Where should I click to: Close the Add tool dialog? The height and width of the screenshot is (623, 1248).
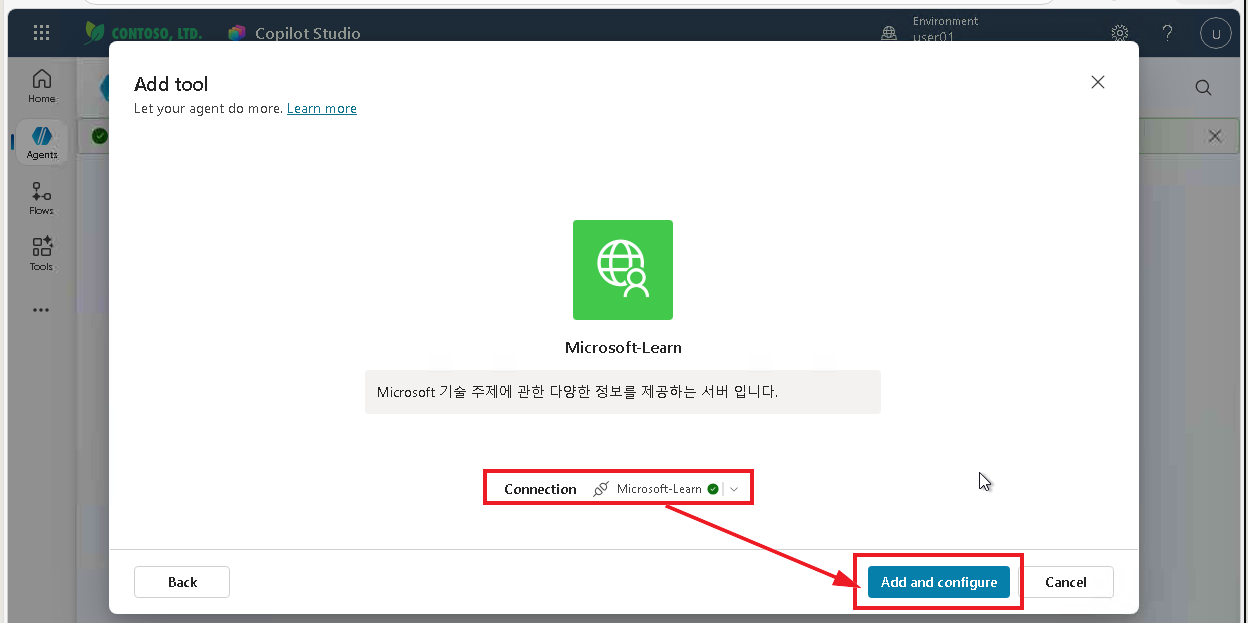pos(1098,82)
